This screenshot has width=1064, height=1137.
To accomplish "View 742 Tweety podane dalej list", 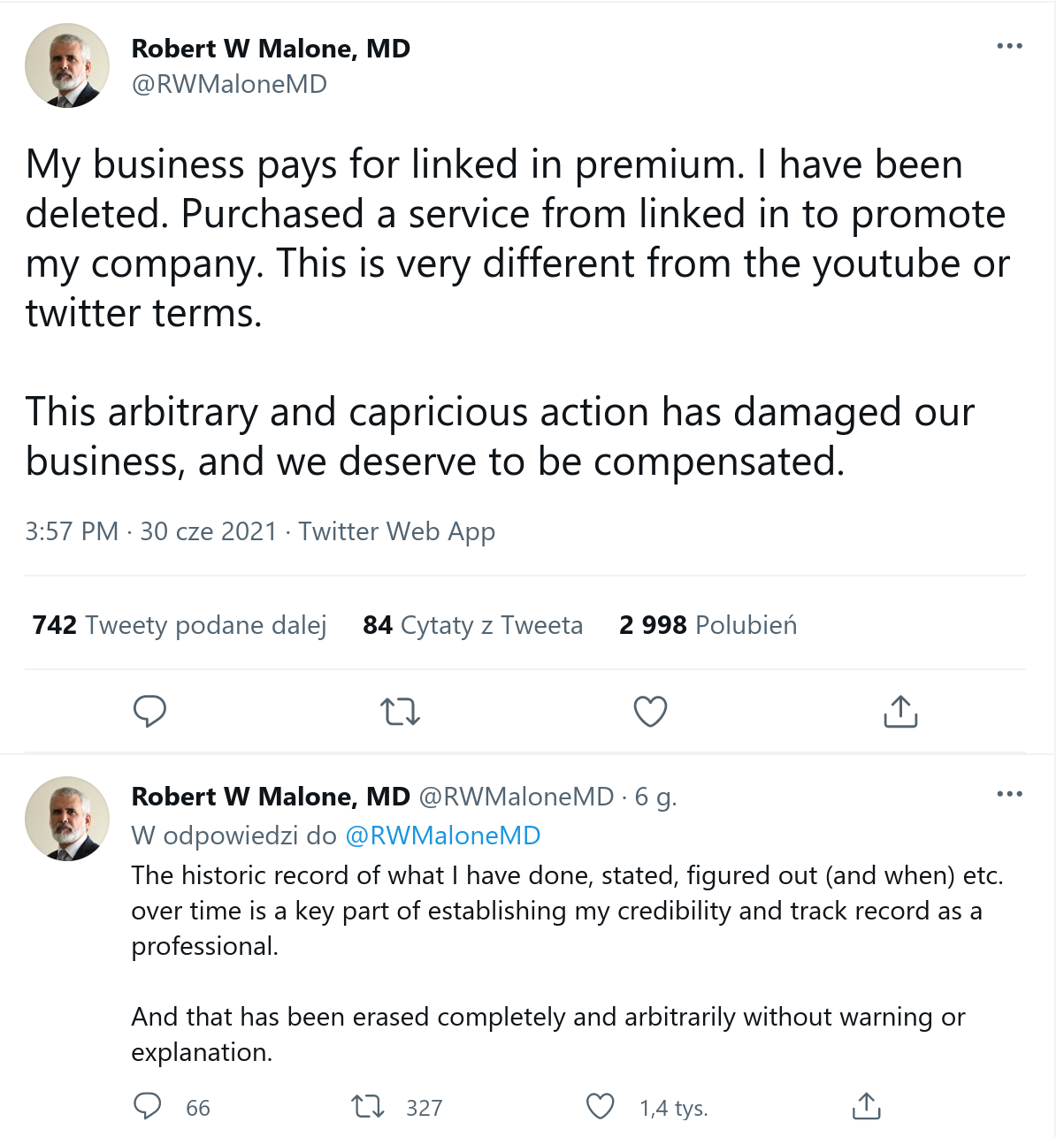I will (x=180, y=625).
